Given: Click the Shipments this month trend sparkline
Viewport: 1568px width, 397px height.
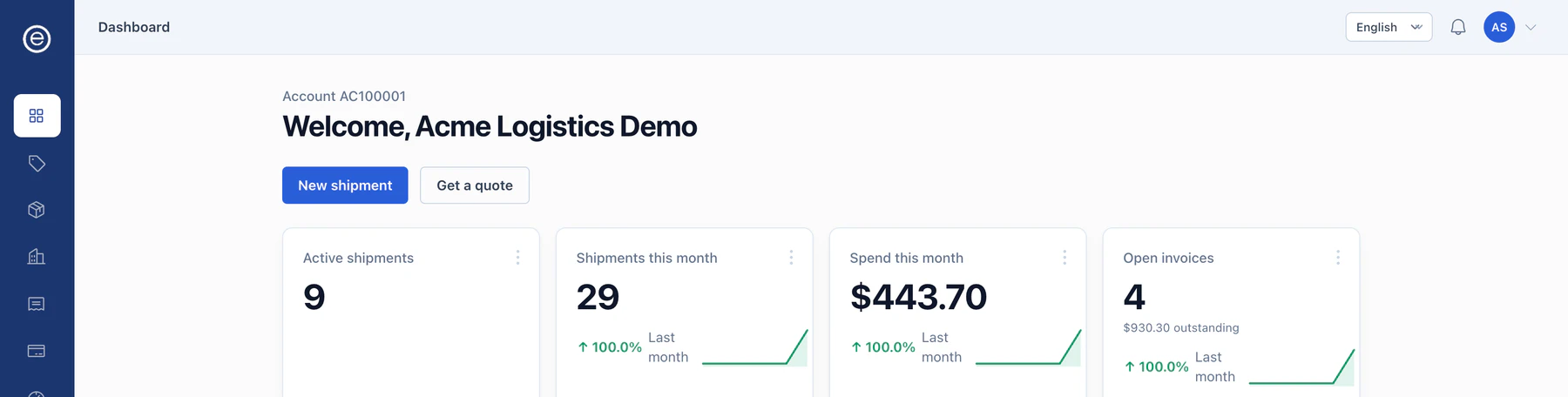Looking at the screenshot, I should pos(755,347).
